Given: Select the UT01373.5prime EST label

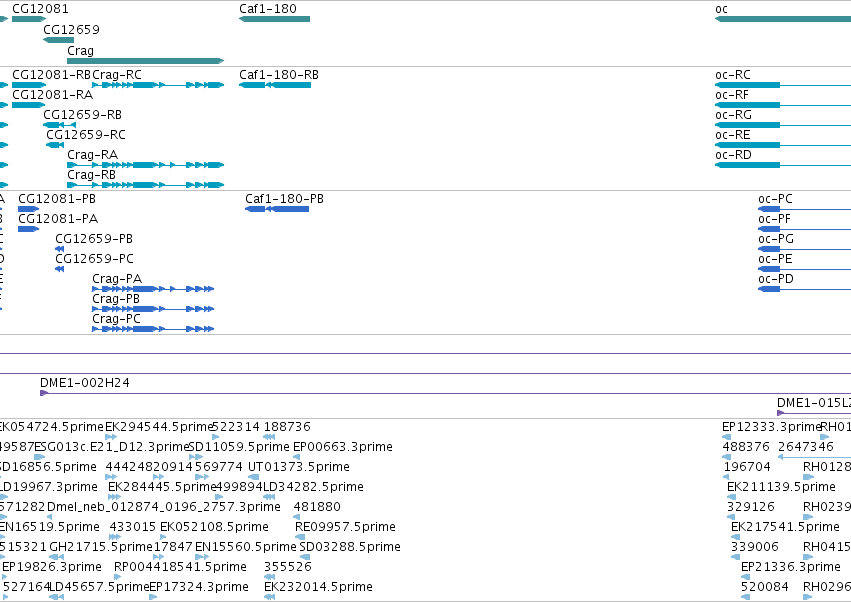Looking at the screenshot, I should point(299,467).
